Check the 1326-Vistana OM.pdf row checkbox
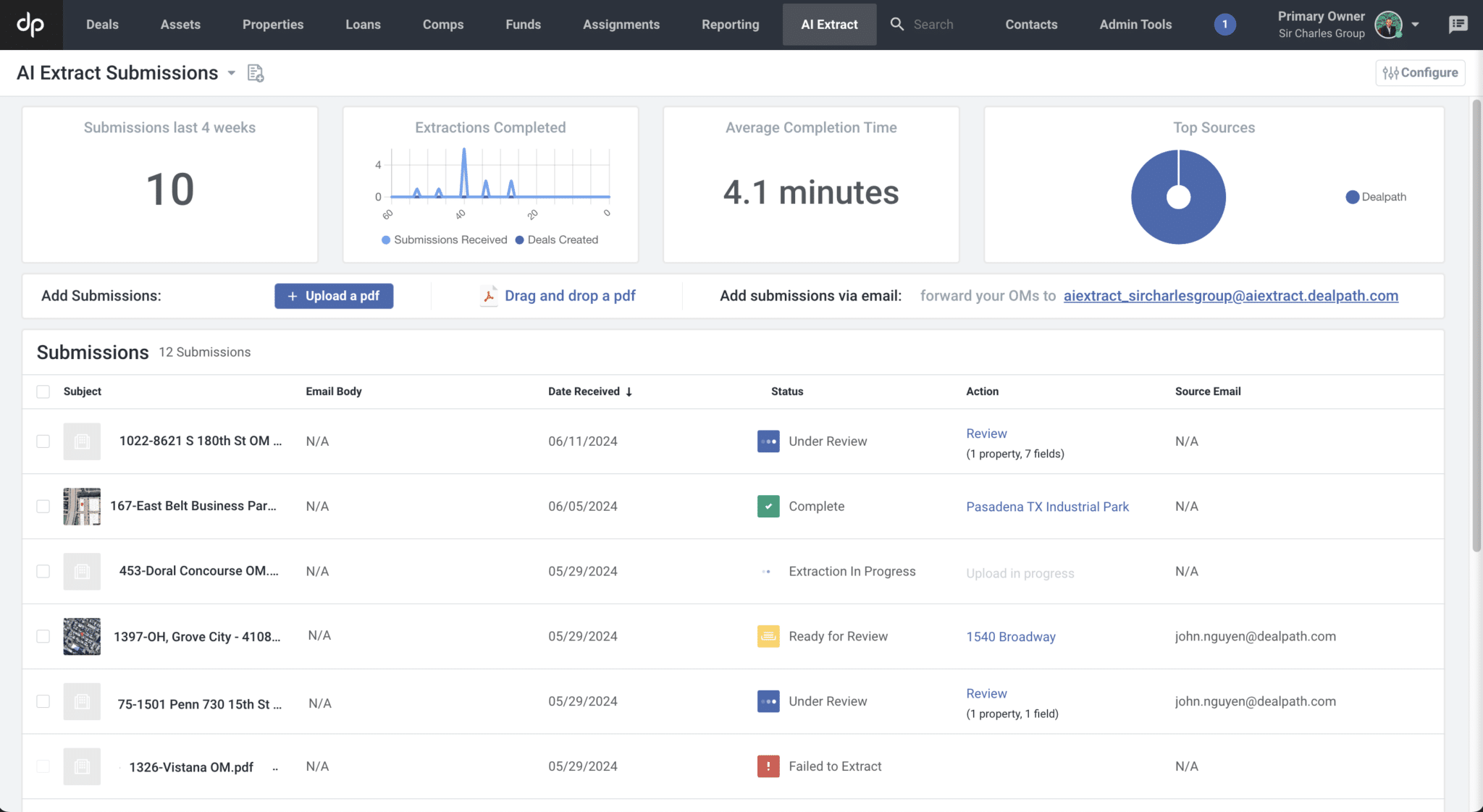This screenshot has width=1483, height=812. pyautogui.click(x=43, y=766)
